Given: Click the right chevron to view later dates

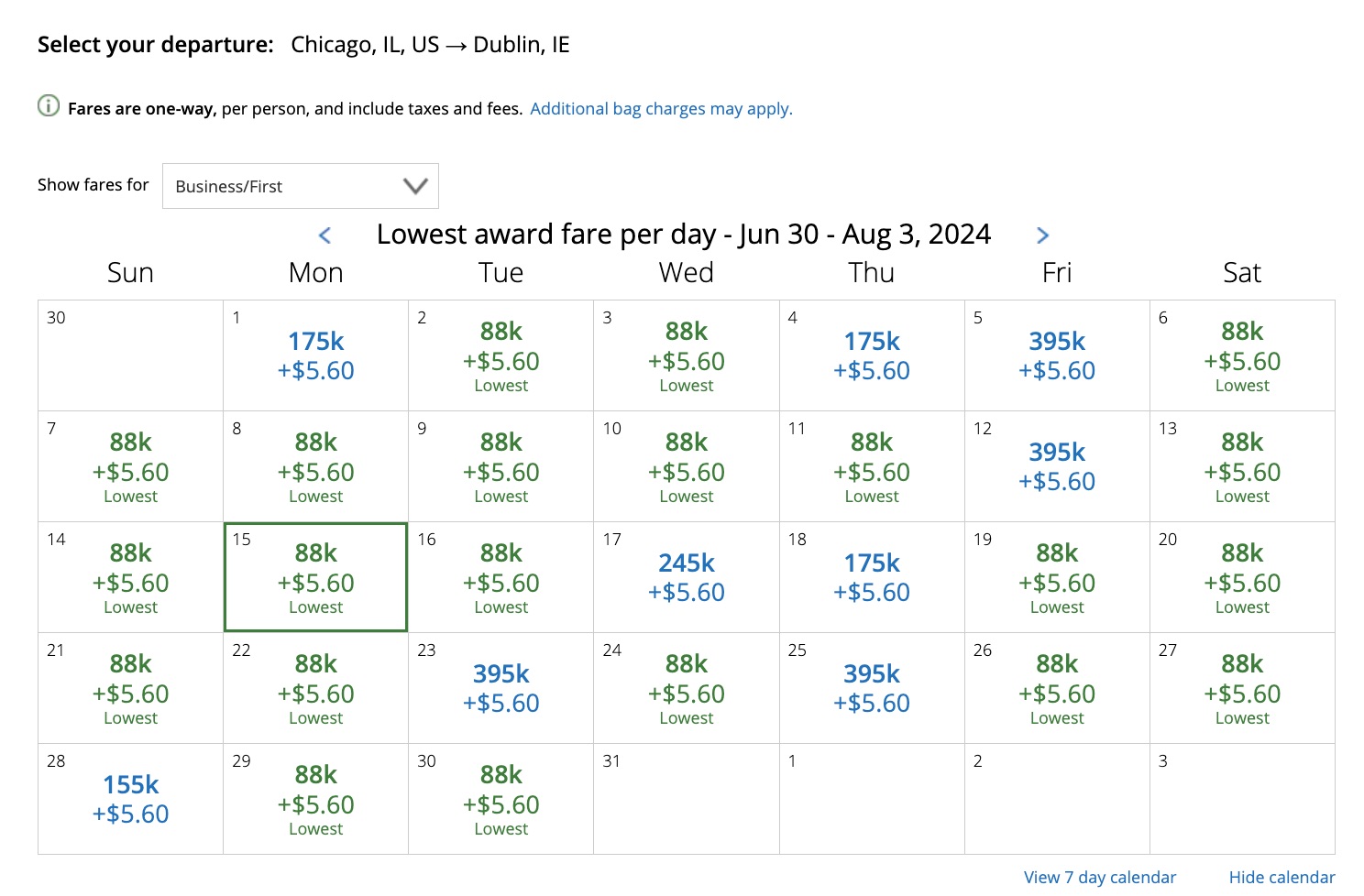Looking at the screenshot, I should point(1043,235).
